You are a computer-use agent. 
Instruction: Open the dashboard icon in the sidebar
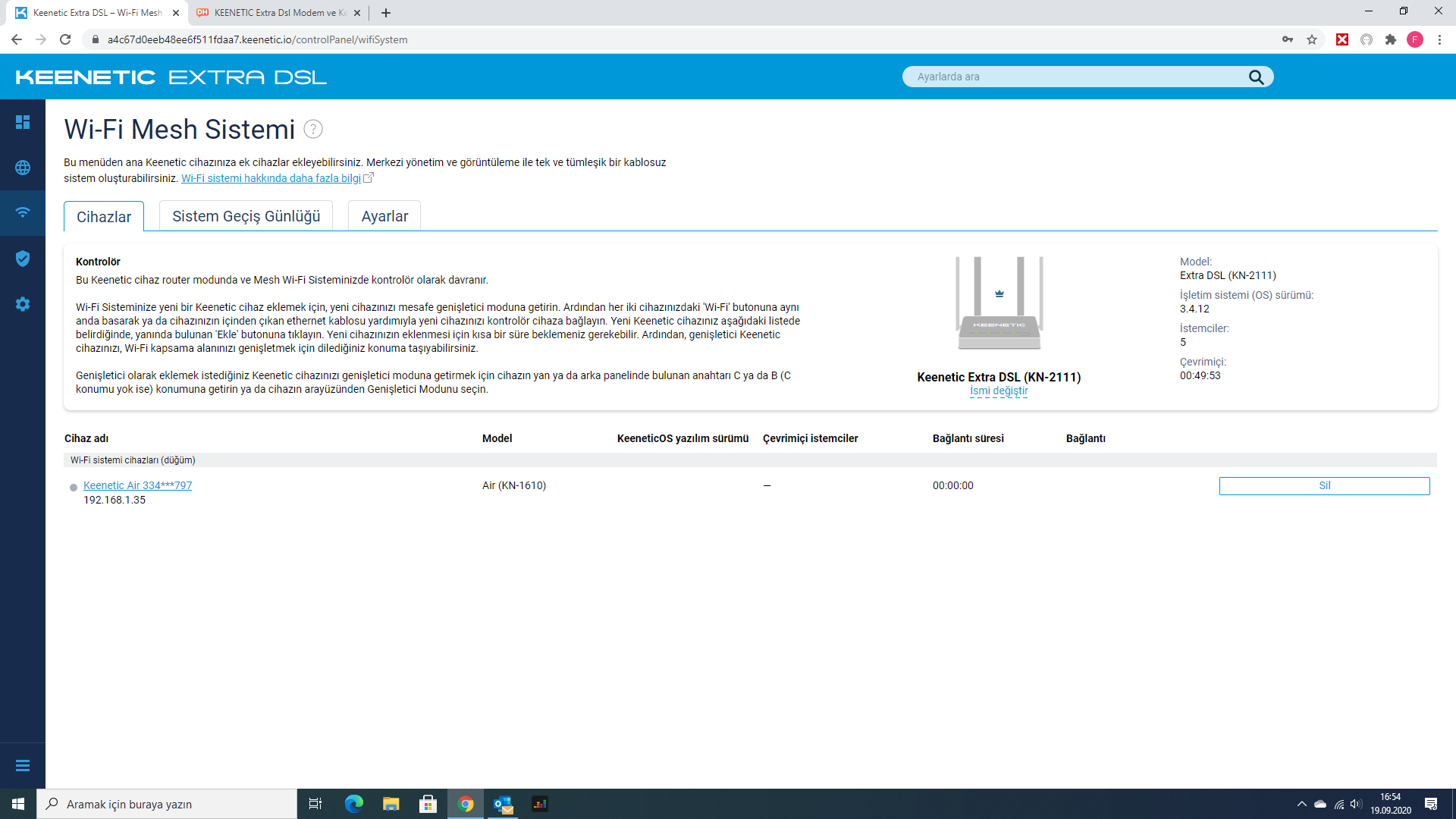(x=23, y=122)
